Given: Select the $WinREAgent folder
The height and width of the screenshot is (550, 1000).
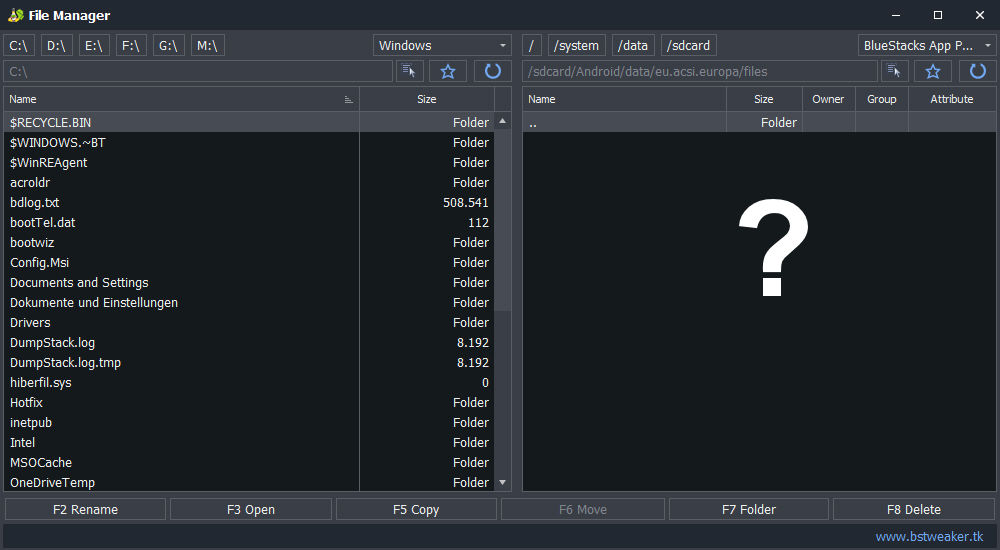Looking at the screenshot, I should coord(249,162).
